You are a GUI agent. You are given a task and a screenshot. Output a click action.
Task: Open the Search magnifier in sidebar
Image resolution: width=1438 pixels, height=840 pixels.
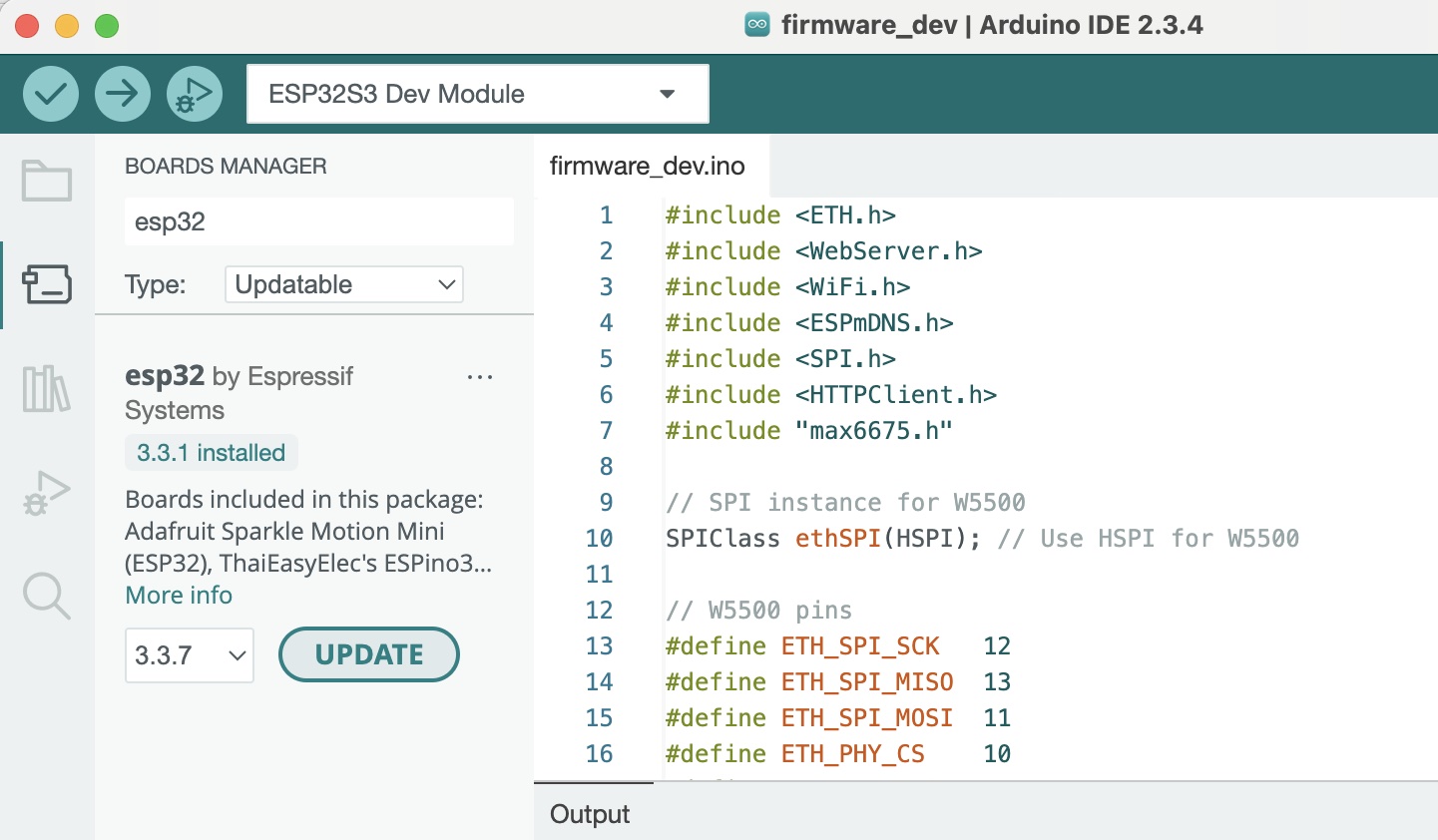(x=47, y=596)
